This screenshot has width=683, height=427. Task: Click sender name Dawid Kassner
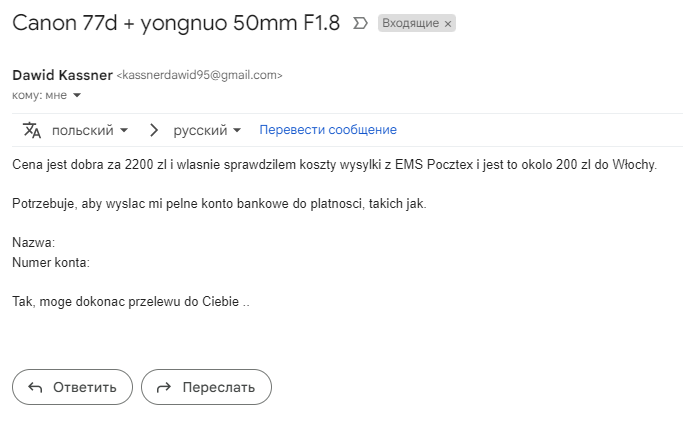62,75
